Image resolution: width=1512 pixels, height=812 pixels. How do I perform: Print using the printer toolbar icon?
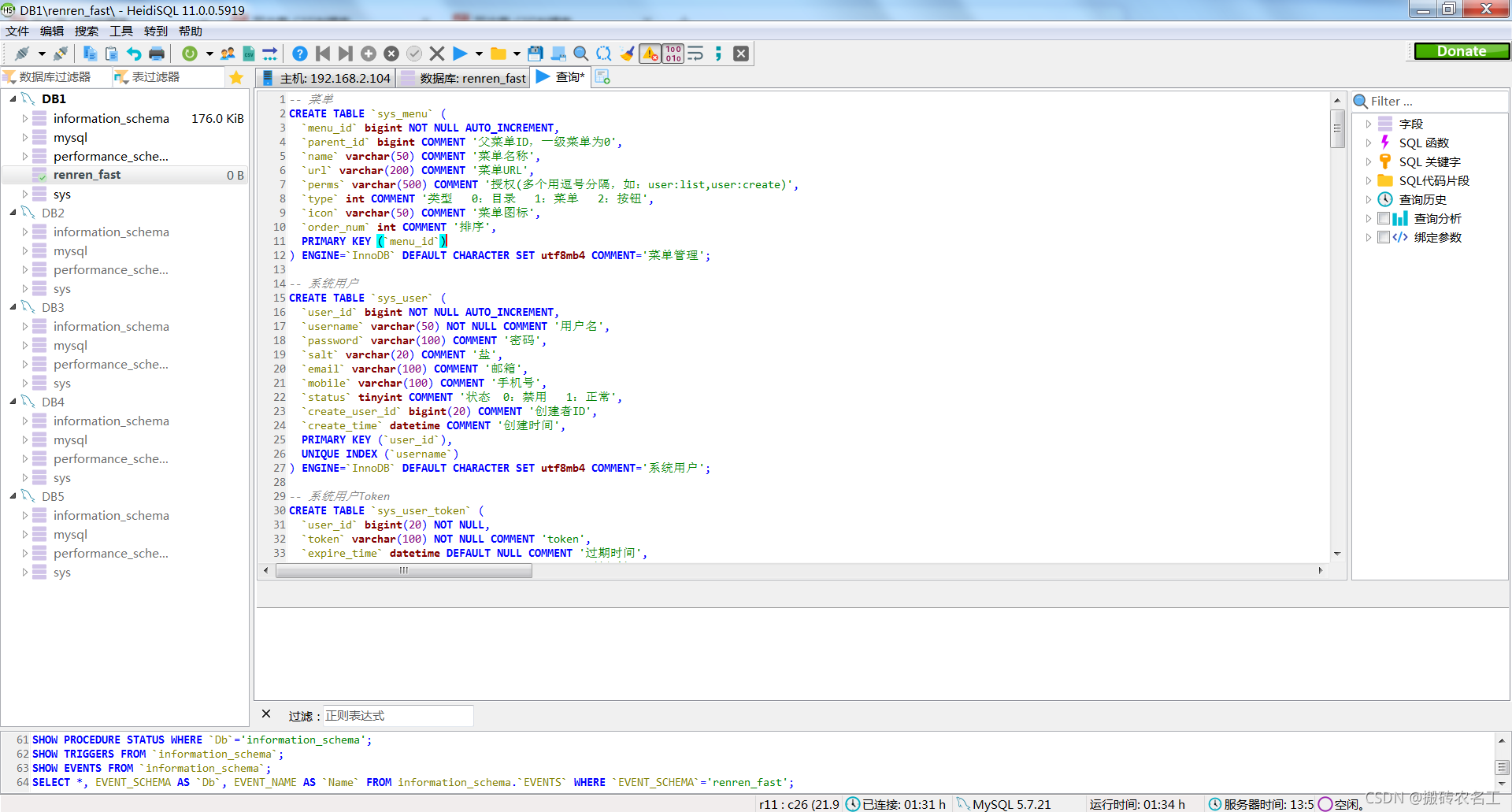(157, 54)
